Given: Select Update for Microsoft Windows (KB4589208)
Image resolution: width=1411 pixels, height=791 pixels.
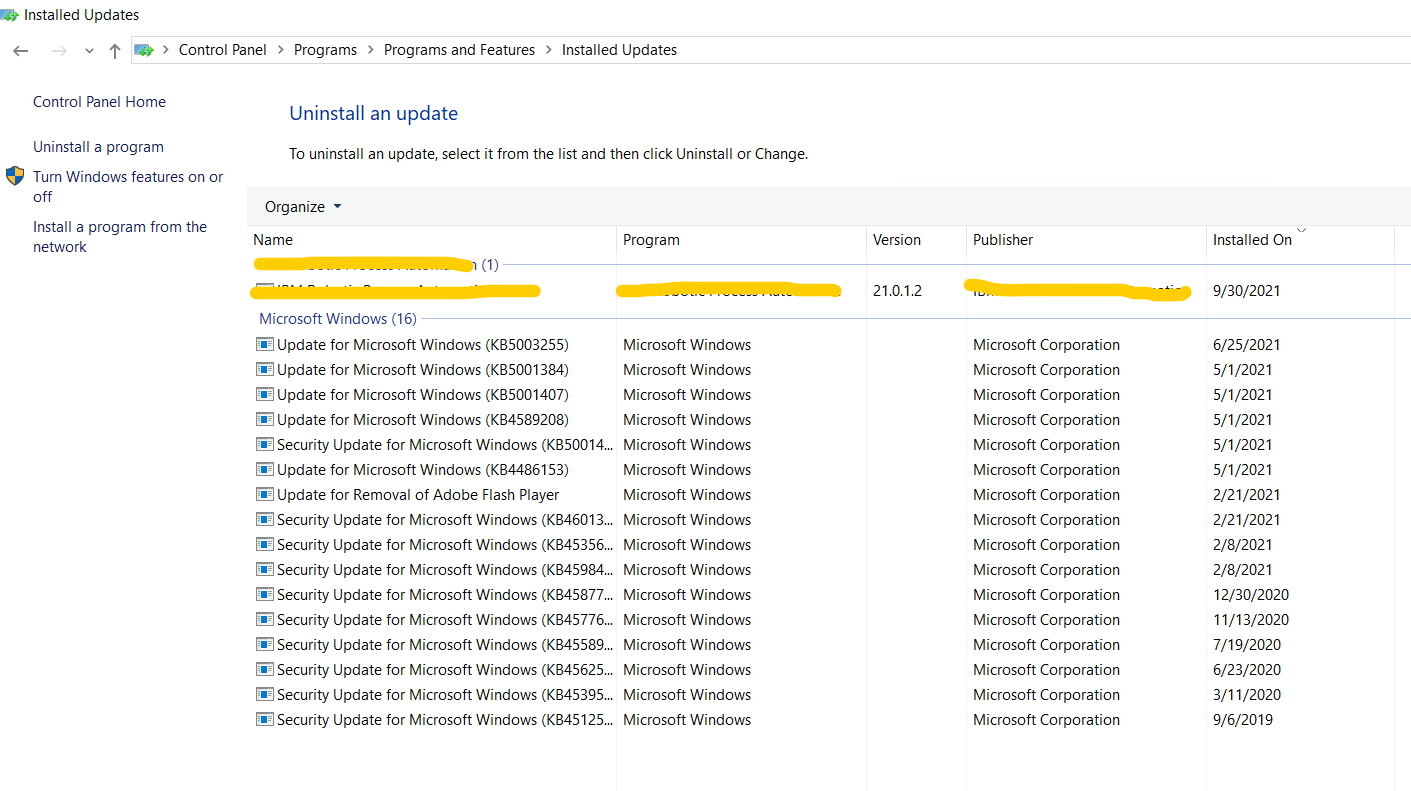Looking at the screenshot, I should pos(423,420).
